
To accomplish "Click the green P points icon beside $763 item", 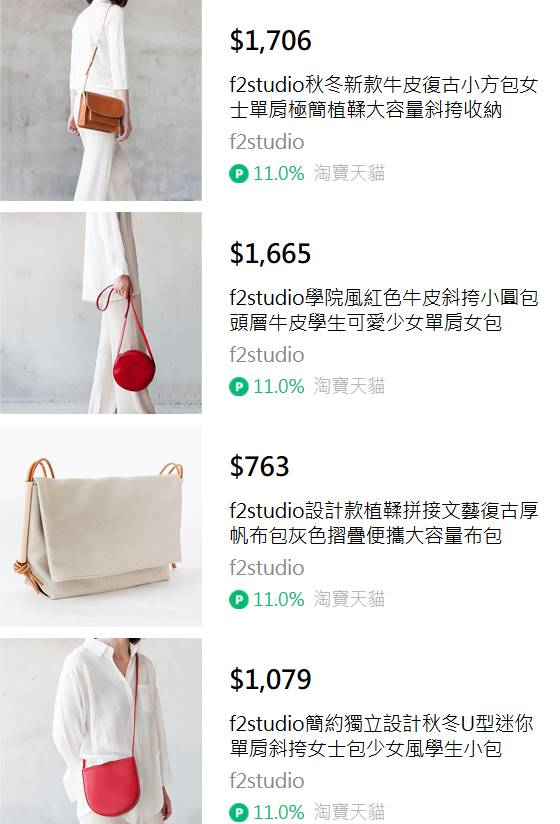I will (238, 600).
